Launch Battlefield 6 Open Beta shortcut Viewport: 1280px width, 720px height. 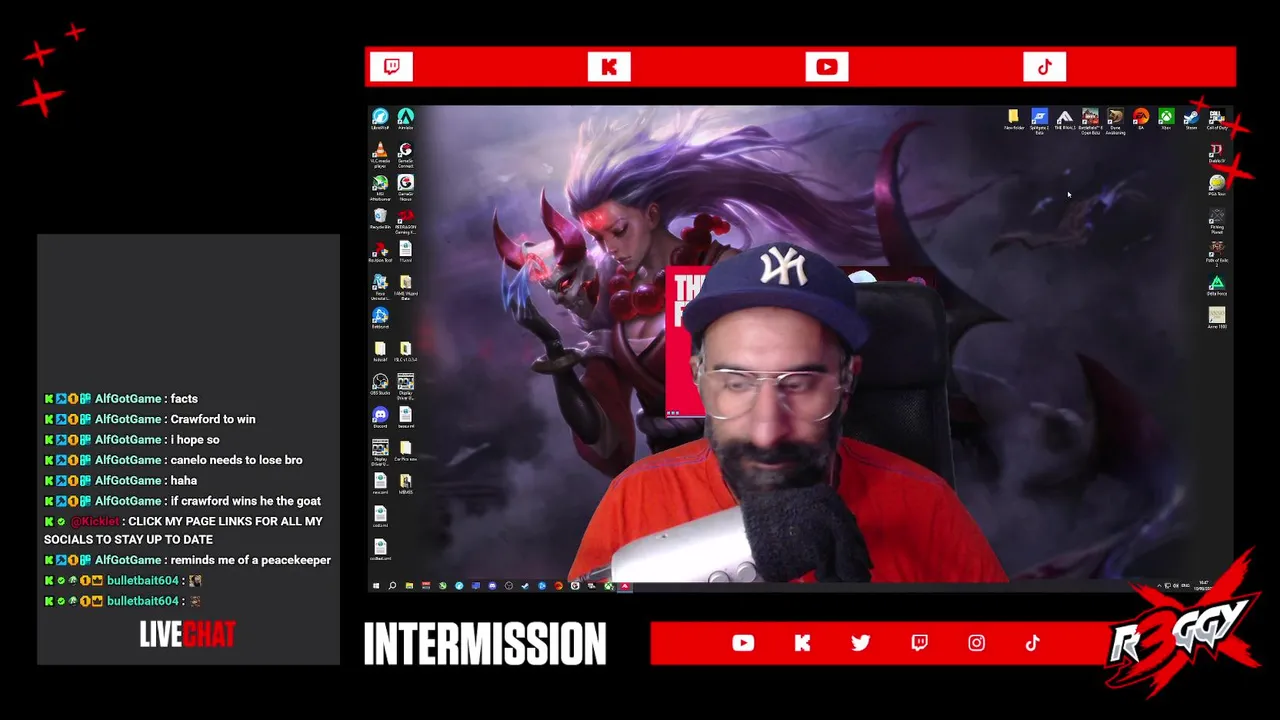pyautogui.click(x=1089, y=121)
